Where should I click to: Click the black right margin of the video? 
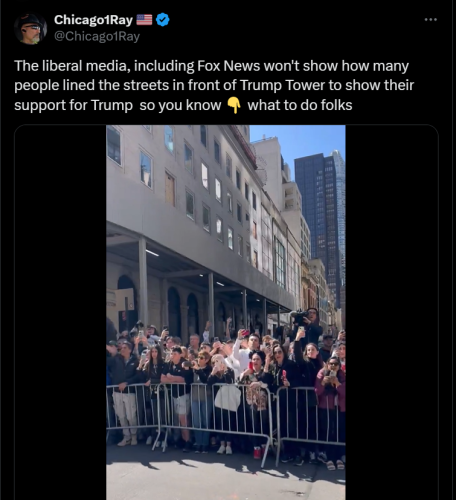pos(392,312)
